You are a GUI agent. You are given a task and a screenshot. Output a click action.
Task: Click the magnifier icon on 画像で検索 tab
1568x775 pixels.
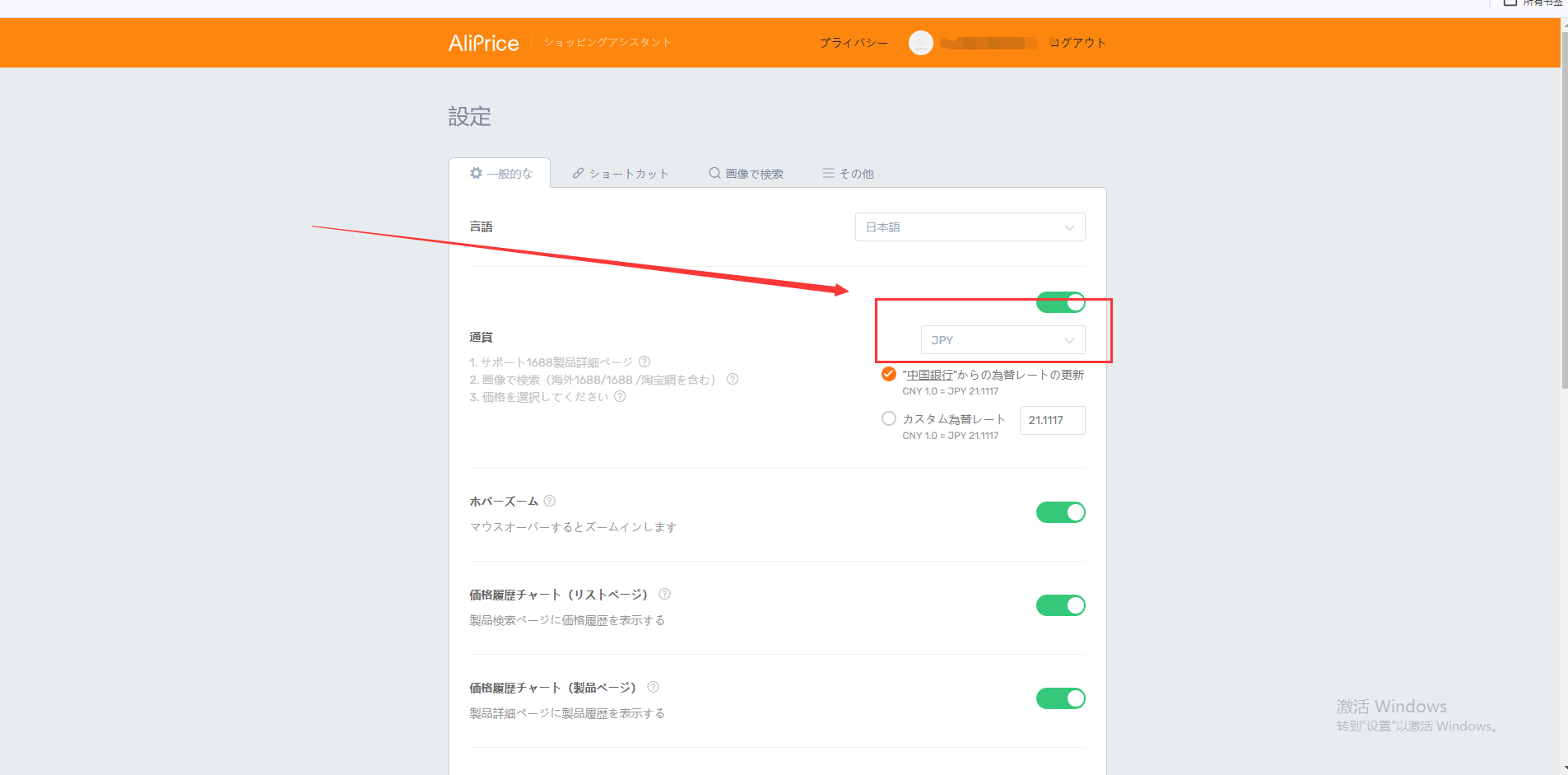714,173
